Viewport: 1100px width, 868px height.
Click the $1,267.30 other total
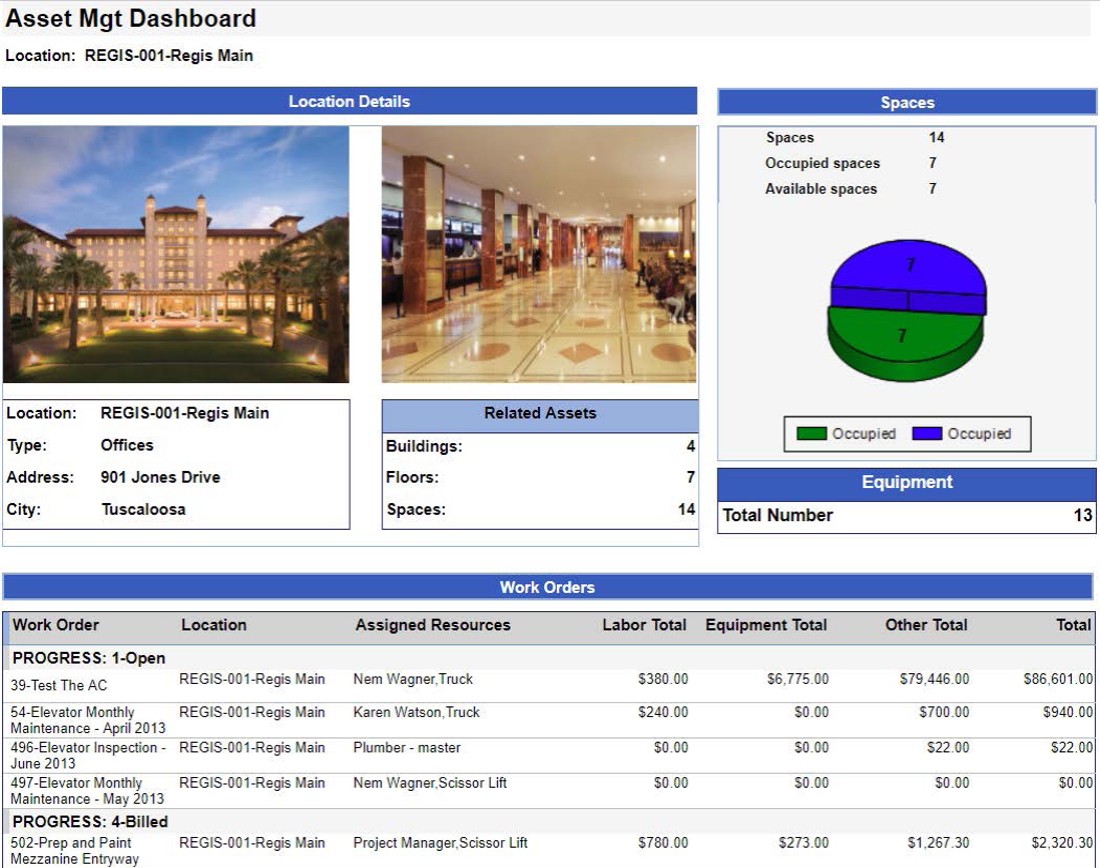click(939, 843)
